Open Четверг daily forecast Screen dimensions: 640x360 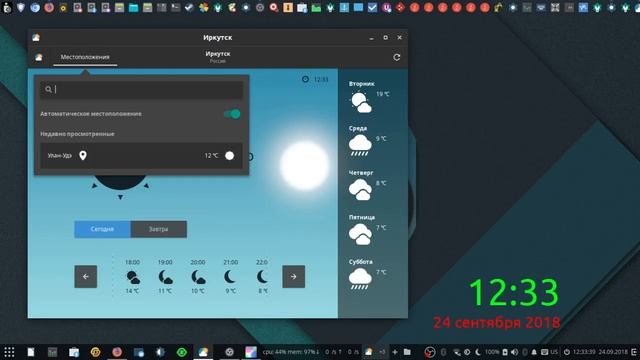pos(369,186)
